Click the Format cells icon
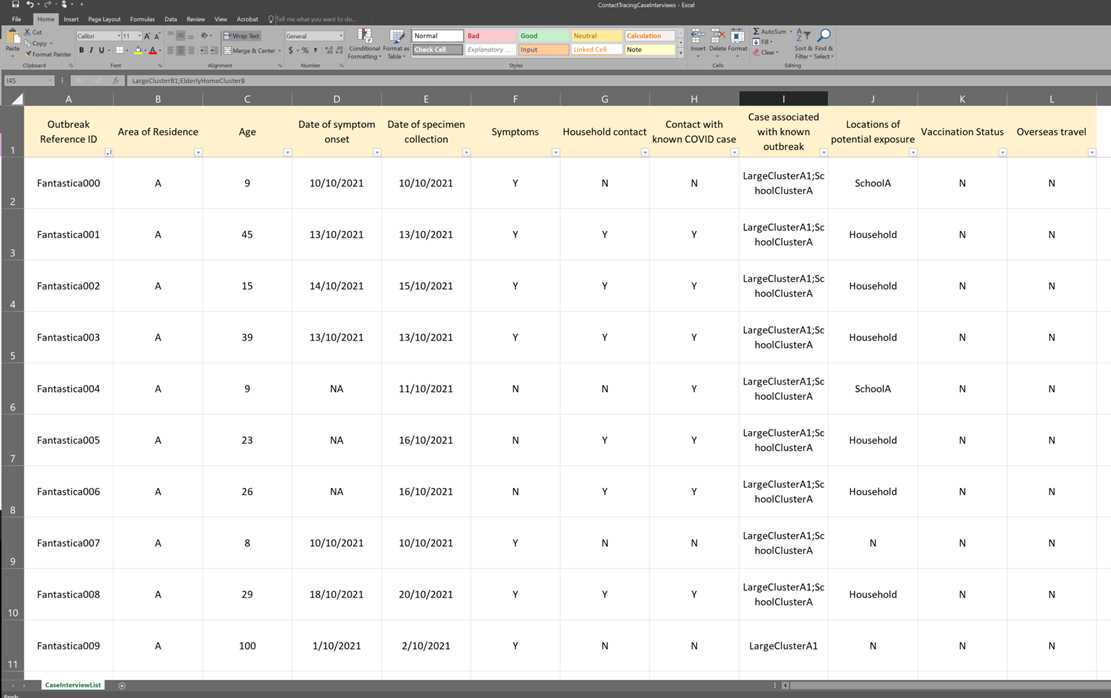 tap(737, 36)
